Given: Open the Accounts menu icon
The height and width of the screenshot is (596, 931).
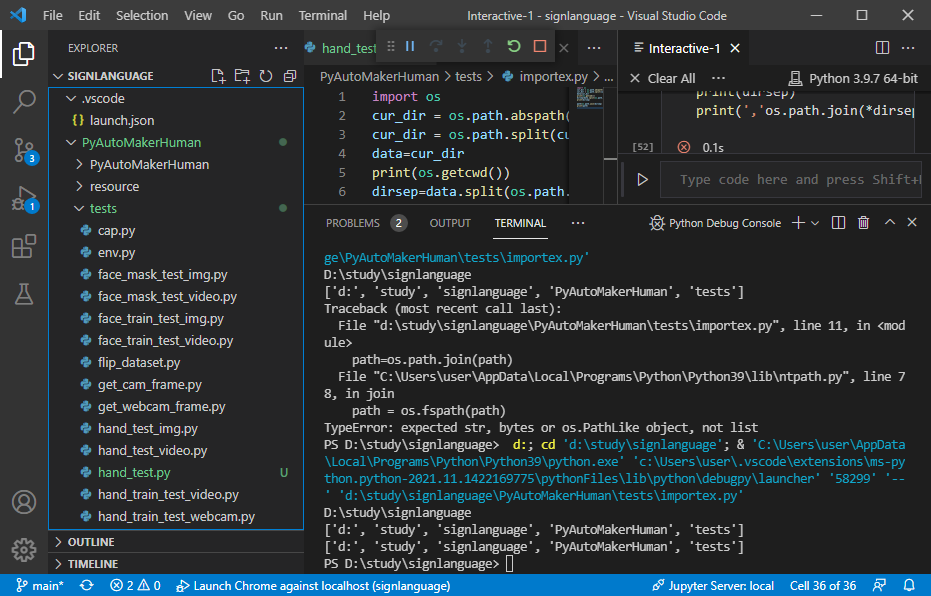Looking at the screenshot, I should coord(24,502).
